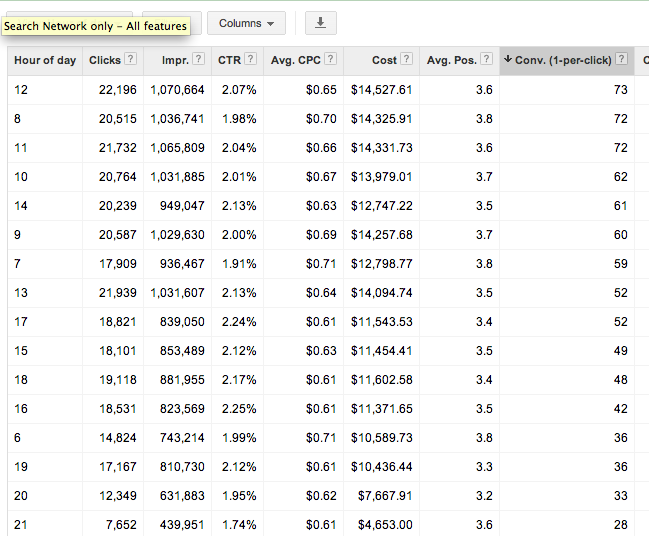The height and width of the screenshot is (536, 649).
Task: Select hour 14 row label
Action: pyautogui.click(x=21, y=206)
